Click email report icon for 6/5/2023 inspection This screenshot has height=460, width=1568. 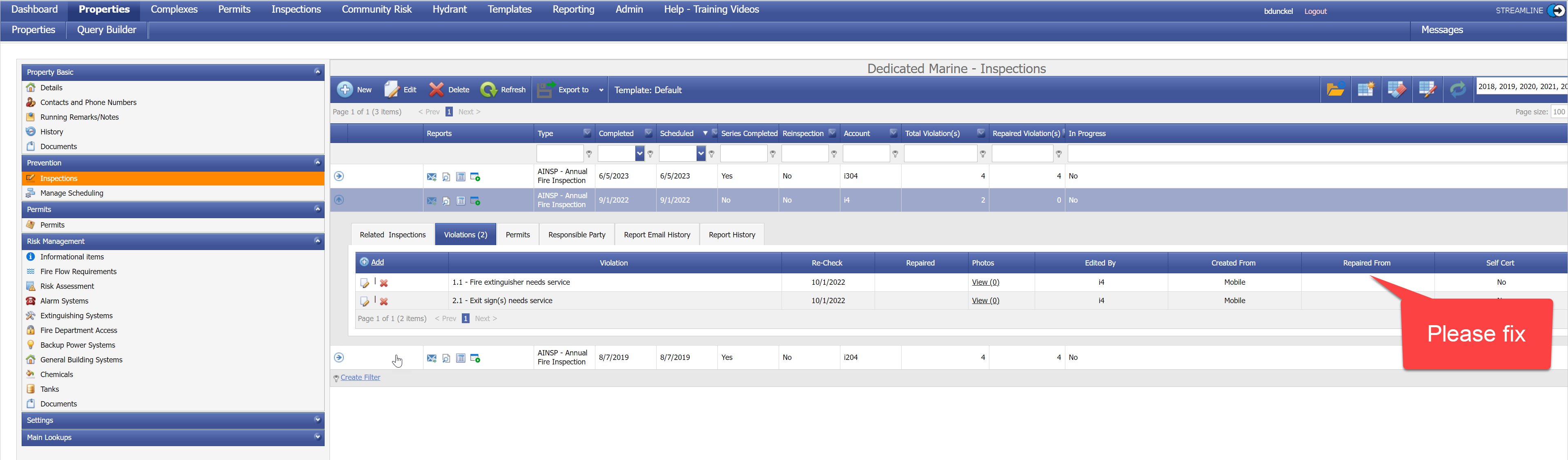(432, 177)
